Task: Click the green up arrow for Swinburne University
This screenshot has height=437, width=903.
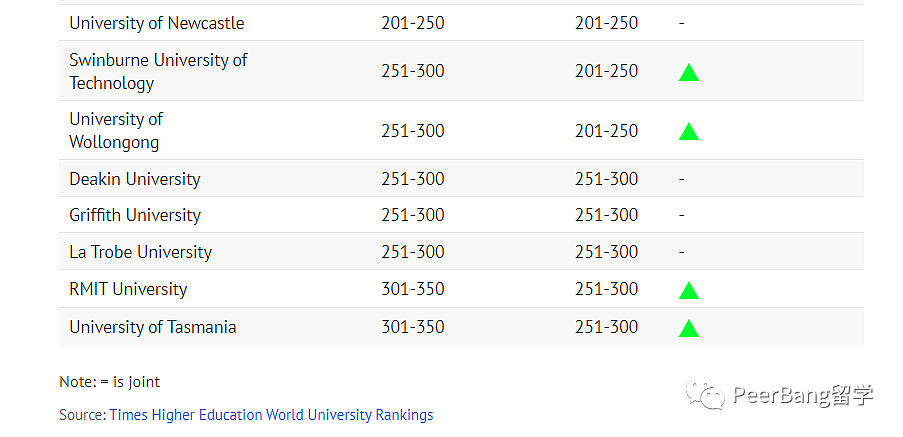Action: 689,73
